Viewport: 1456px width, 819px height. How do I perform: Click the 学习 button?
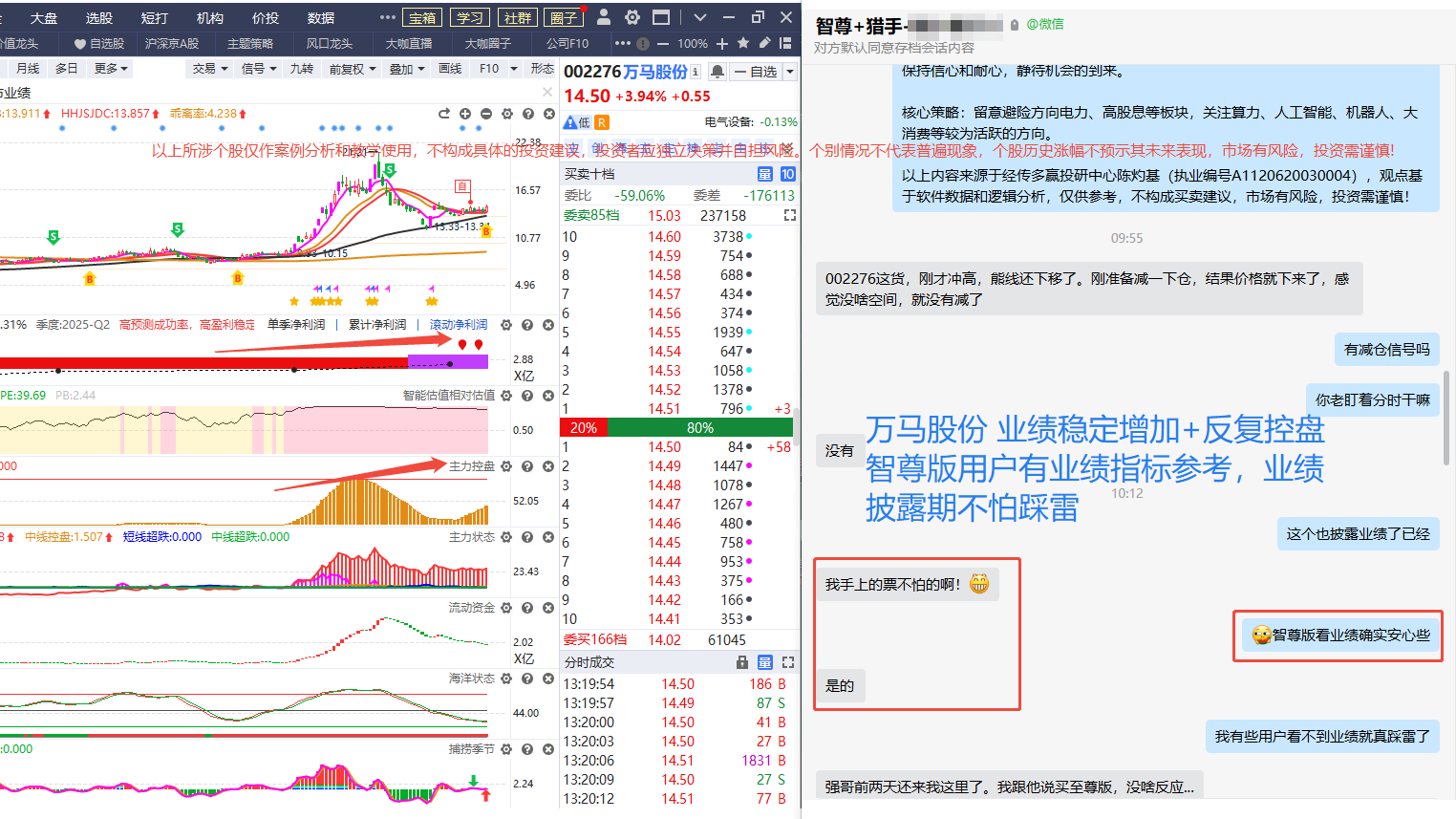tap(470, 17)
